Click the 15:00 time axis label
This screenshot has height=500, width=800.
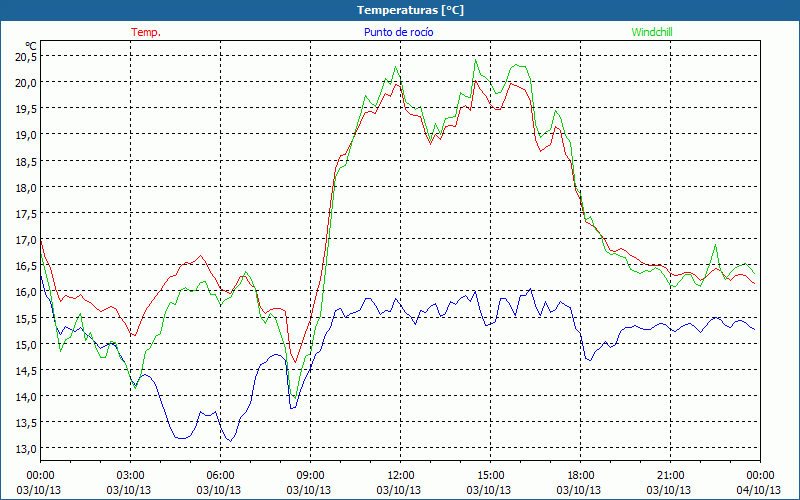coord(491,476)
